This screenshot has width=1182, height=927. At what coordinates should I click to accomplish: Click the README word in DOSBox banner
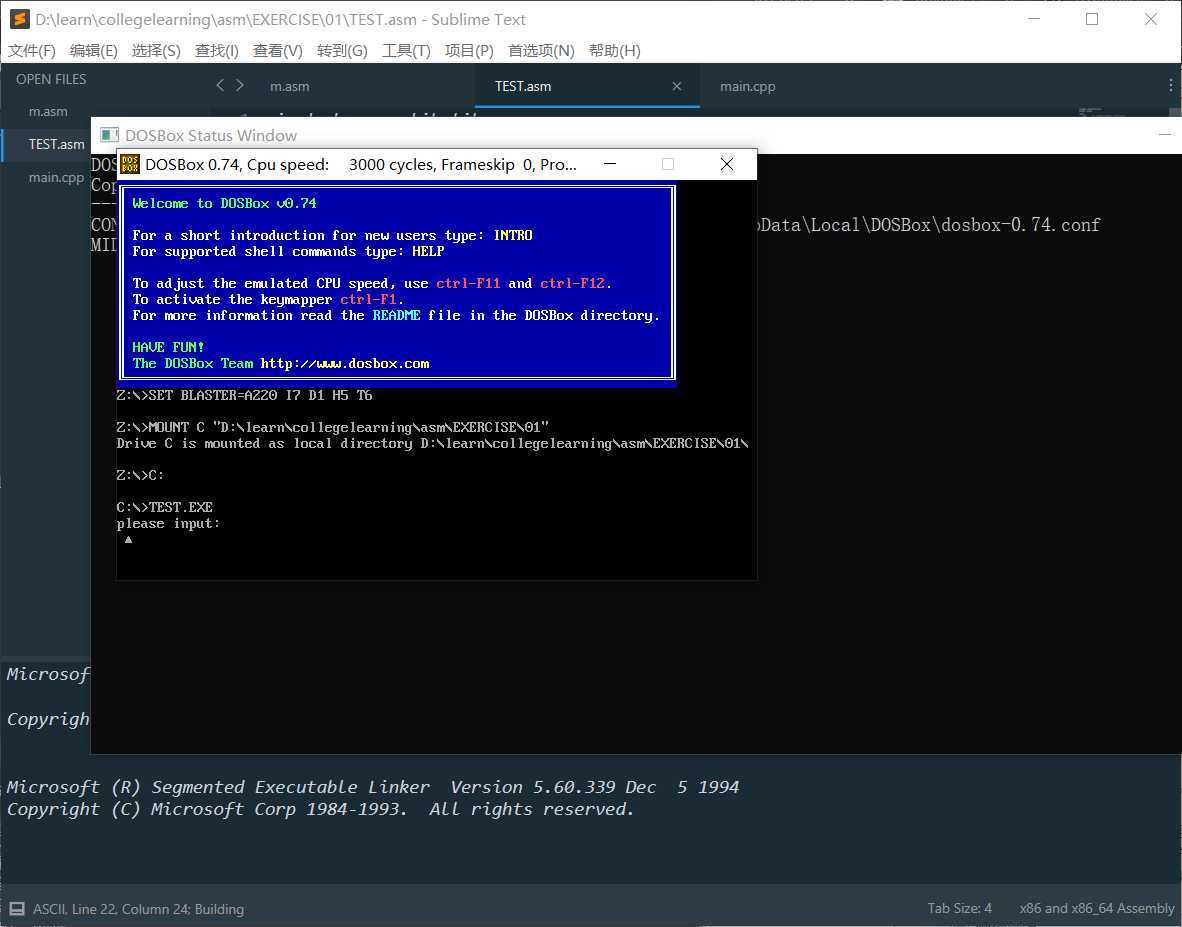(397, 315)
